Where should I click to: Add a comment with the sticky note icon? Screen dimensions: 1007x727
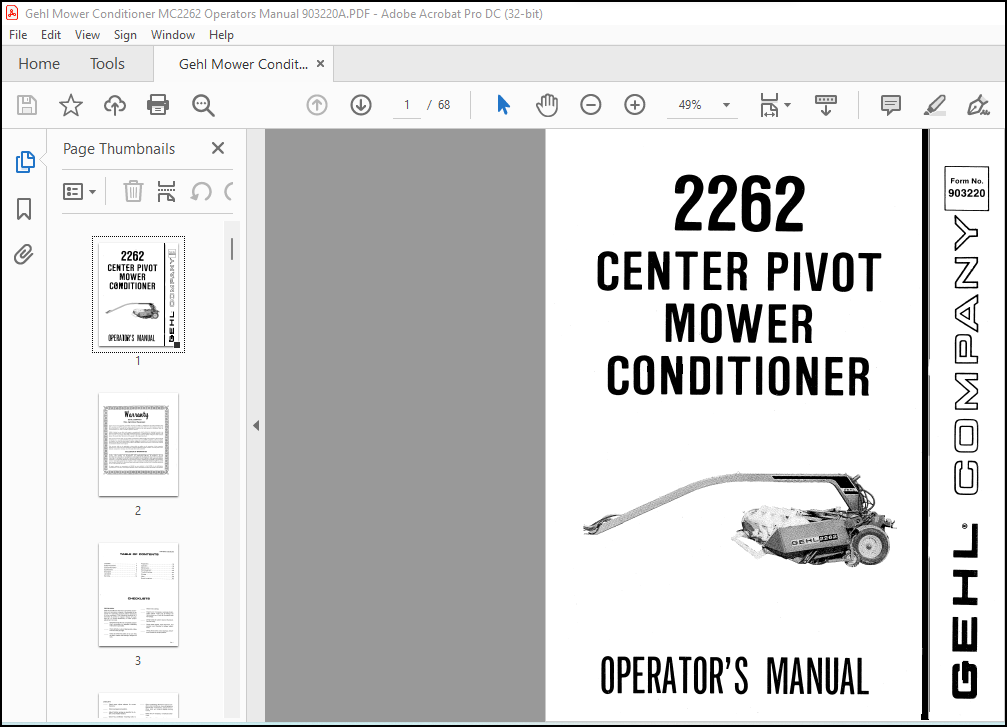891,105
